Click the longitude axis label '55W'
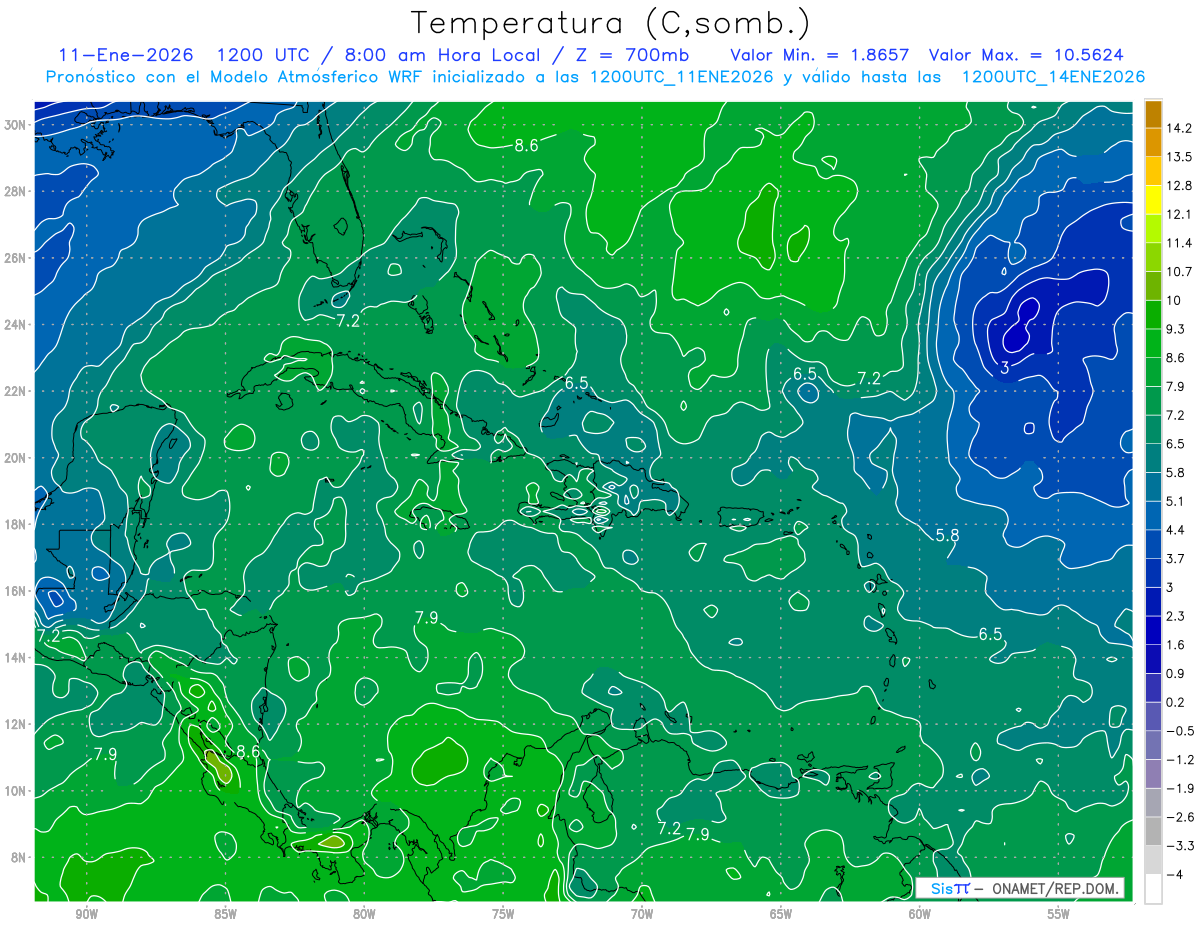Image resolution: width=1200 pixels, height=927 pixels. 1059,914
